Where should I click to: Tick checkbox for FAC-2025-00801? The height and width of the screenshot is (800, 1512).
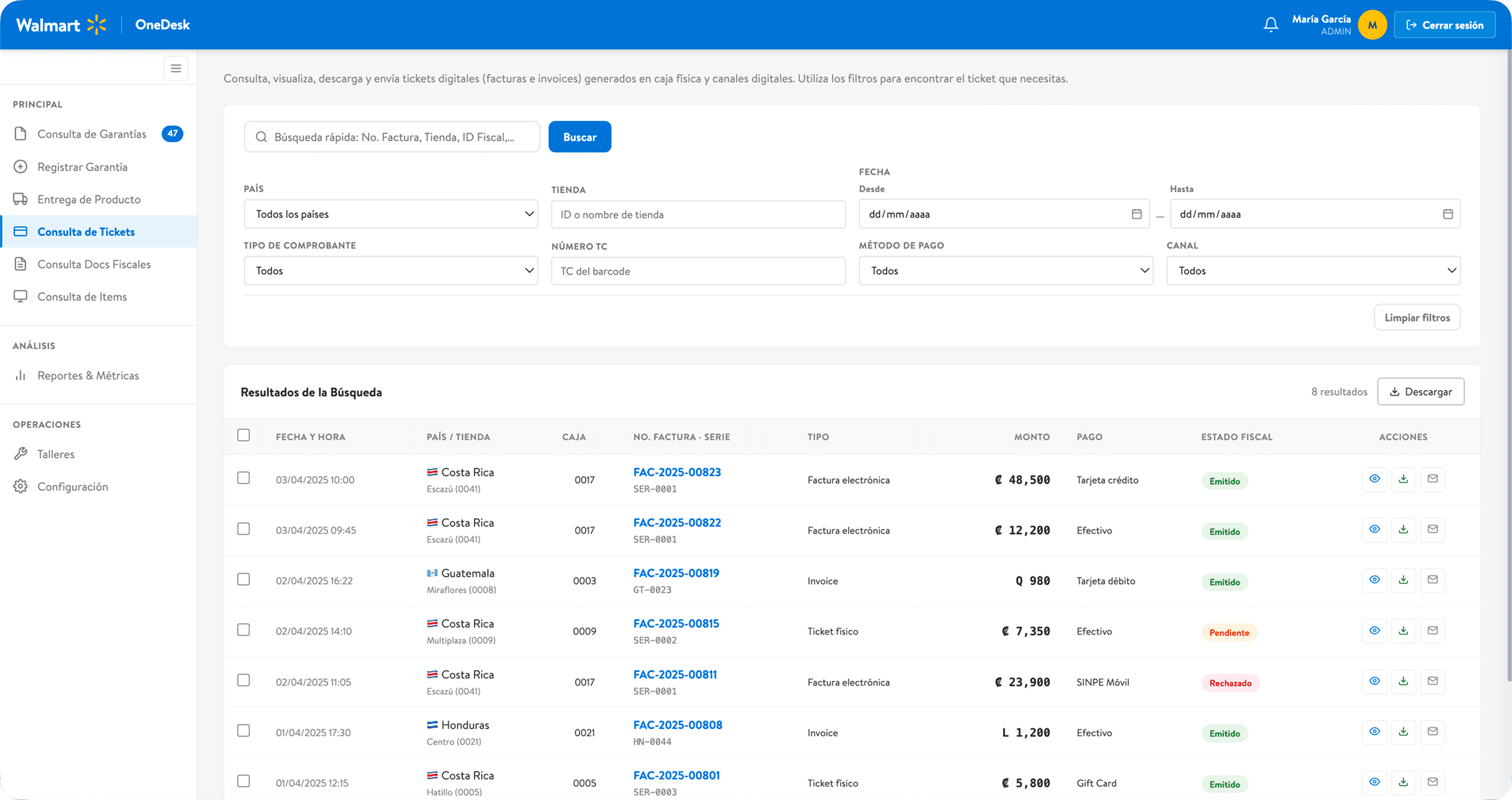click(x=244, y=782)
